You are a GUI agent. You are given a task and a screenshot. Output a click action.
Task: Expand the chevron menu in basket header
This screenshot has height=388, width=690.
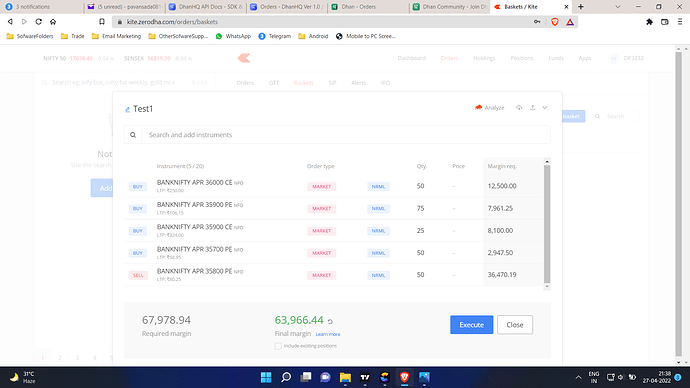pyautogui.click(x=545, y=107)
